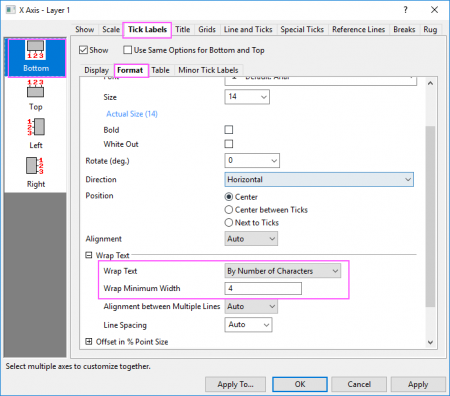This screenshot has width=450, height=396.
Task: Switch to the Scale tab
Action: 111,30
